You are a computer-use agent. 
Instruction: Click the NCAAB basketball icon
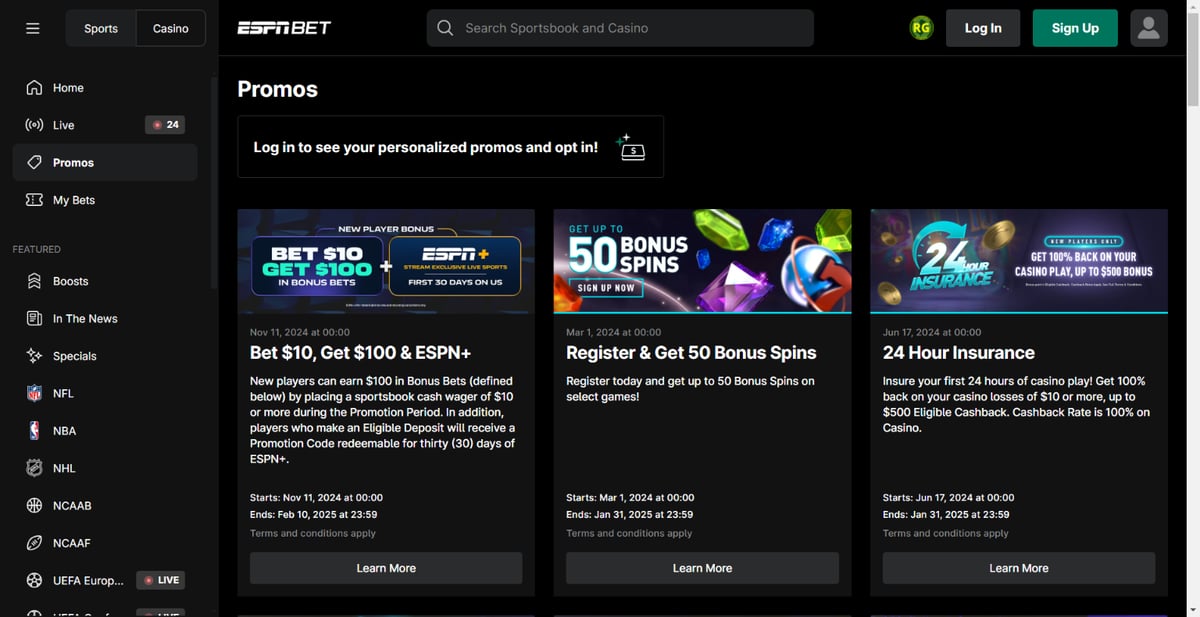pyautogui.click(x=34, y=505)
